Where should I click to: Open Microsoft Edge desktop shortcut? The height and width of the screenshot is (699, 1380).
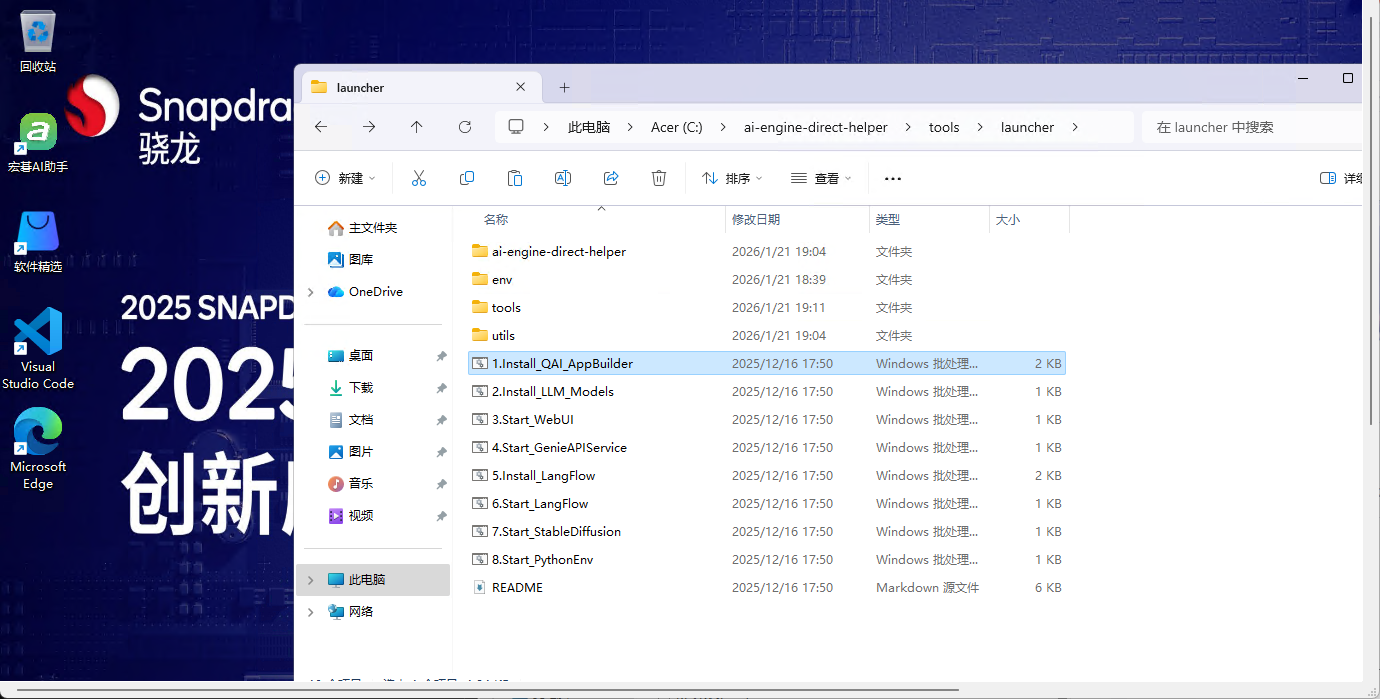coord(38,449)
